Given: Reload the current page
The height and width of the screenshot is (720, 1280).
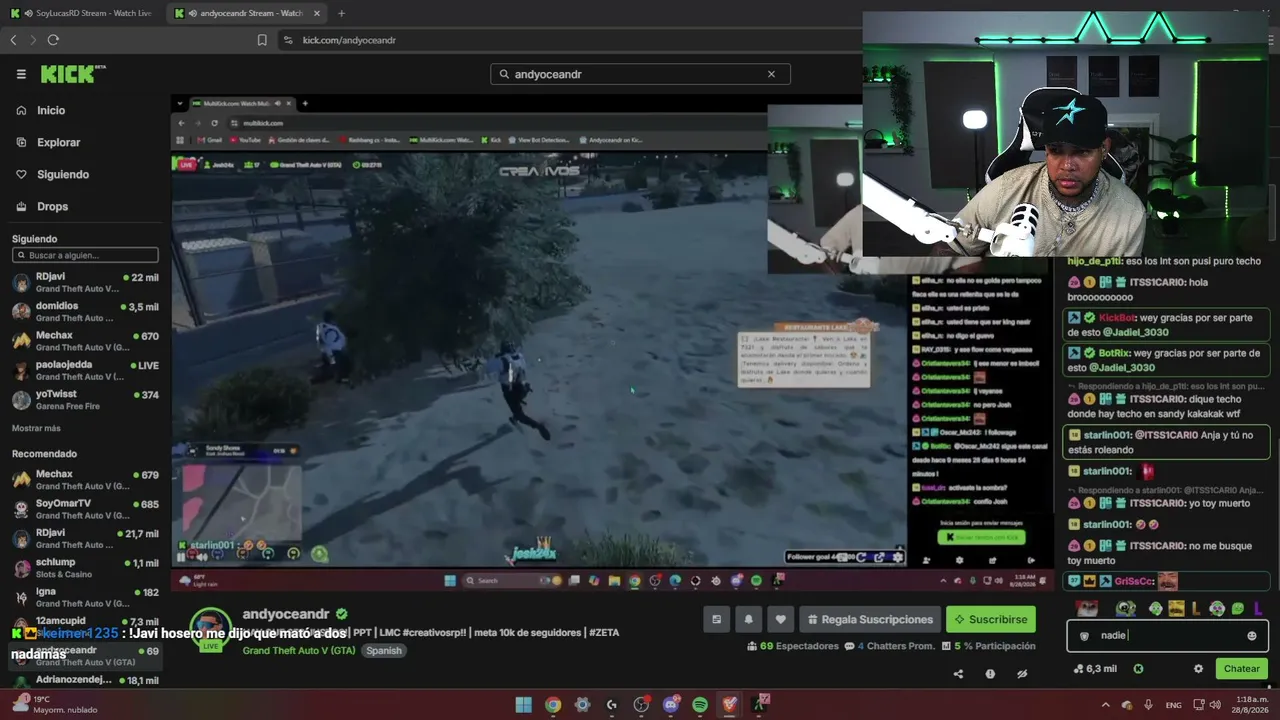Looking at the screenshot, I should [x=53, y=40].
